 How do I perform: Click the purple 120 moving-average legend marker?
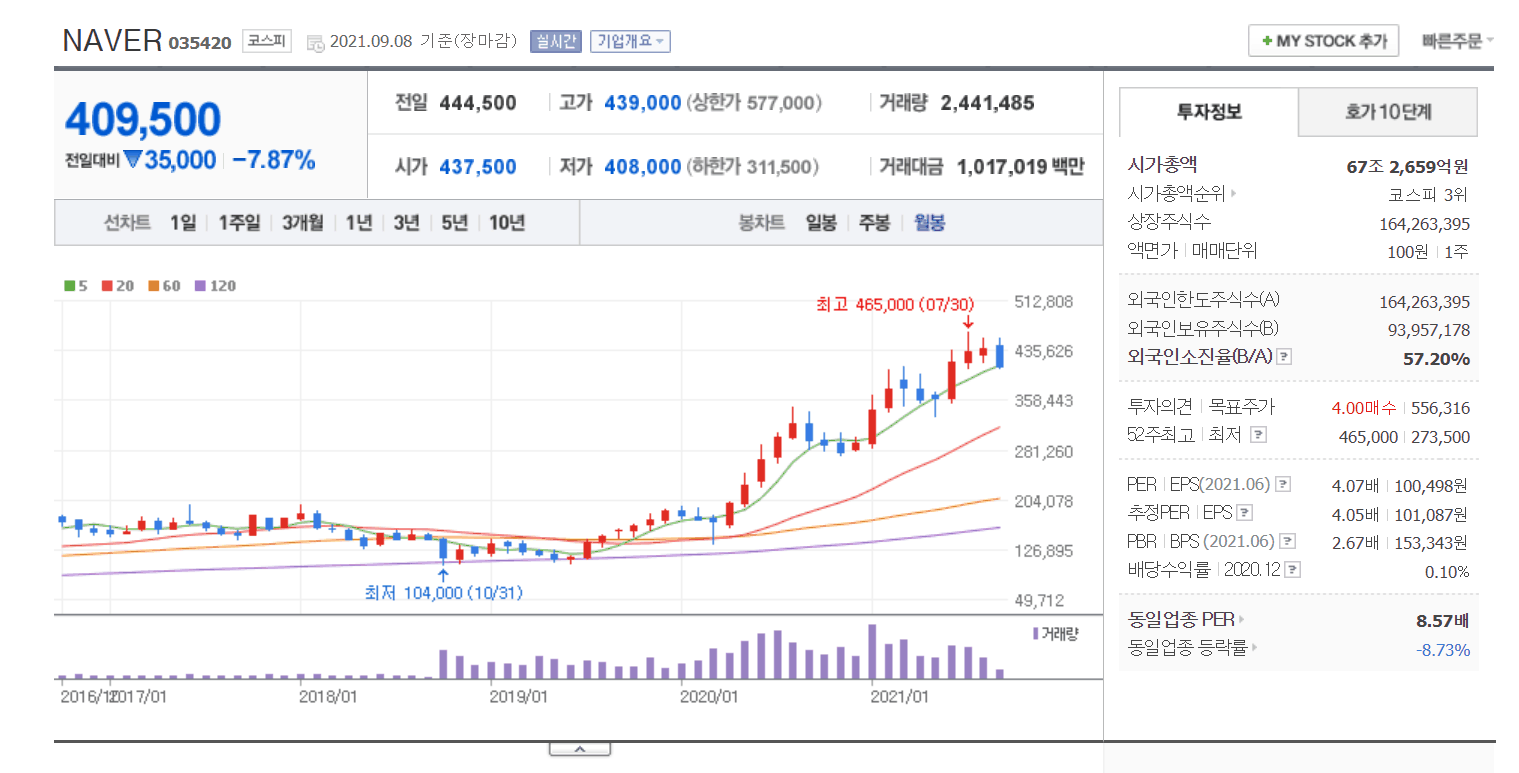tap(199, 286)
